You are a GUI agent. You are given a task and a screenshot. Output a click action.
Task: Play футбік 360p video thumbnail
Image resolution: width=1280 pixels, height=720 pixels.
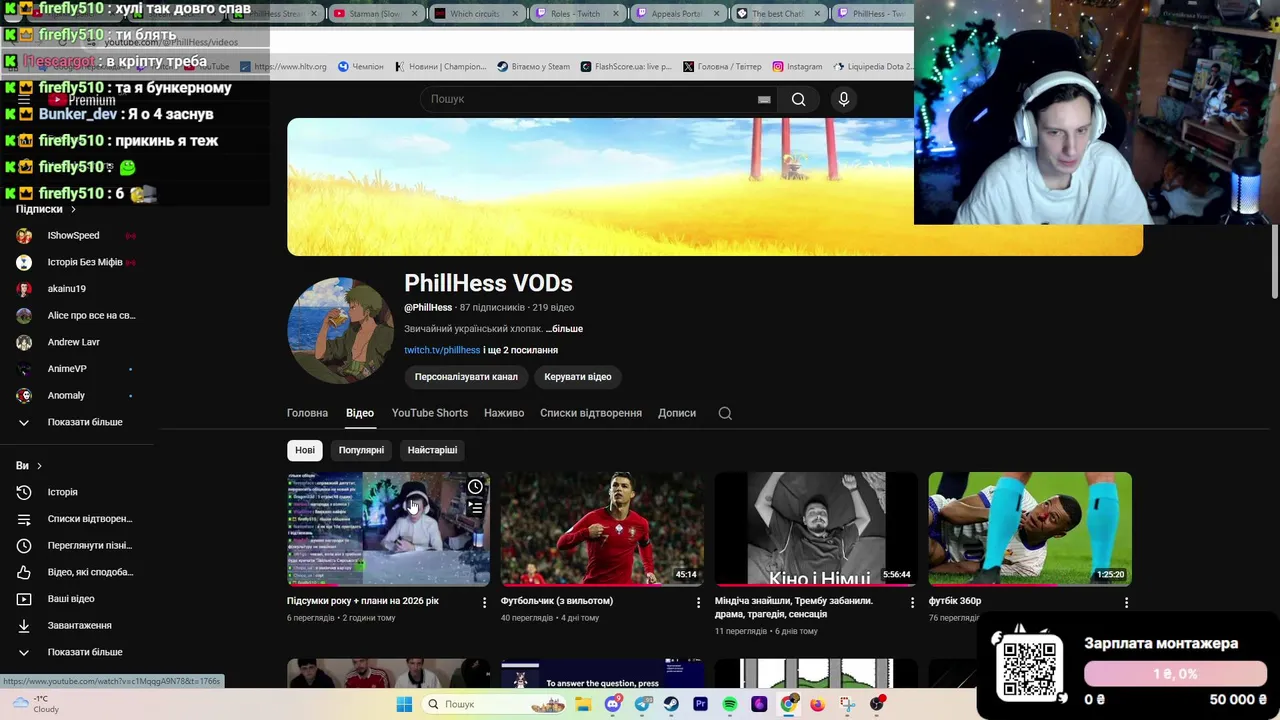[x=1030, y=529]
